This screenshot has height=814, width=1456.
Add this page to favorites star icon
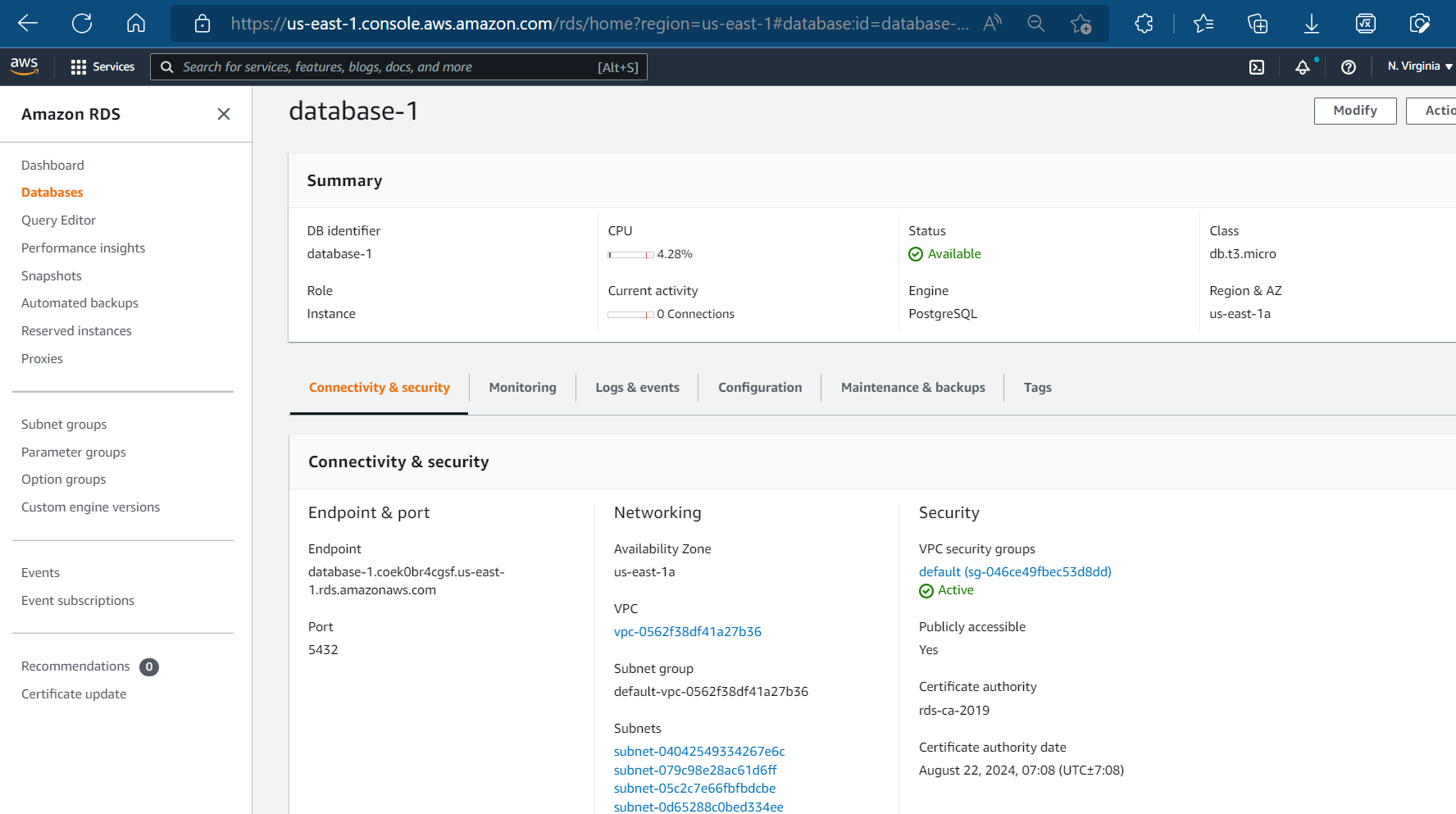1081,24
